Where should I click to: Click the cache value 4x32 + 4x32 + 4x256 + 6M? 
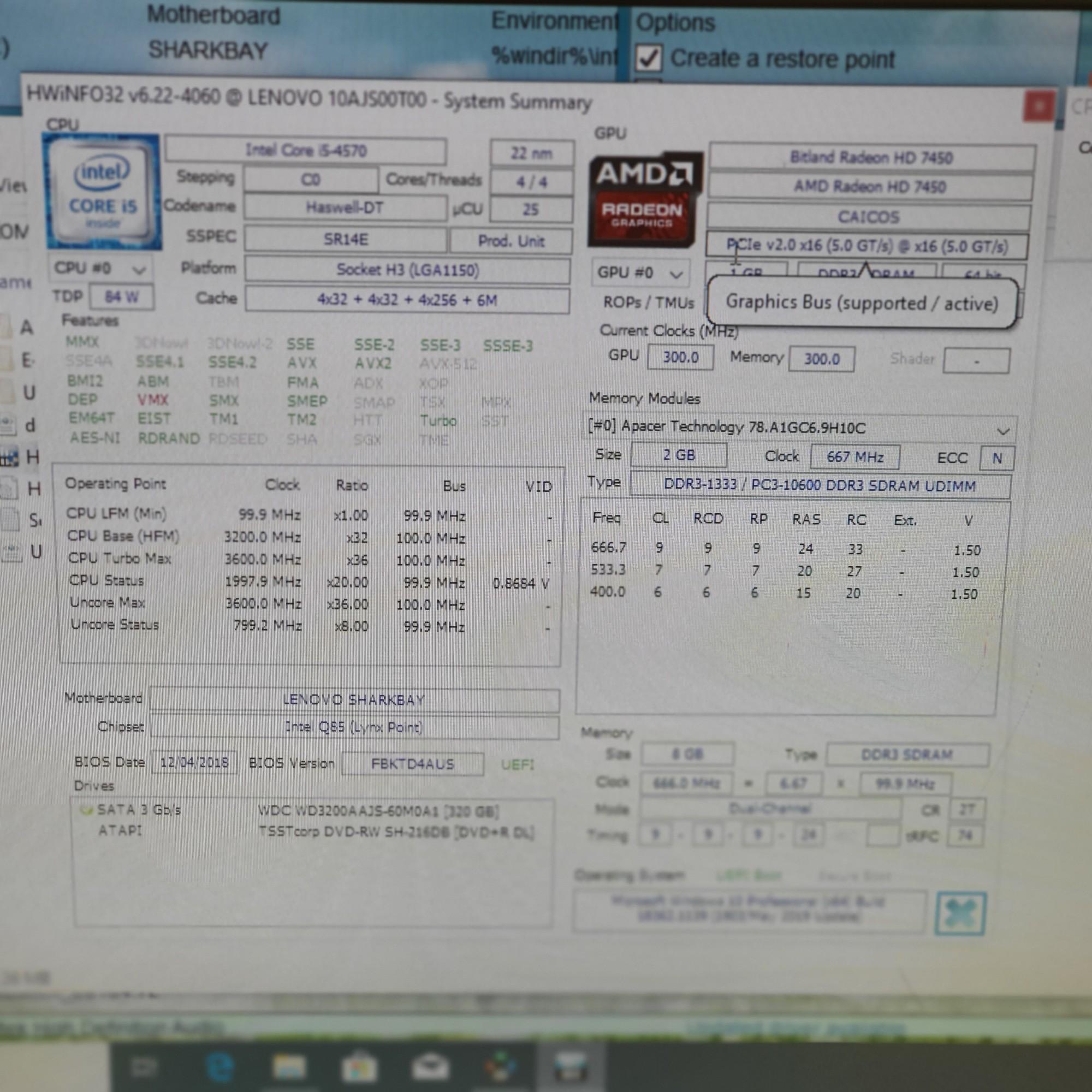click(x=407, y=300)
